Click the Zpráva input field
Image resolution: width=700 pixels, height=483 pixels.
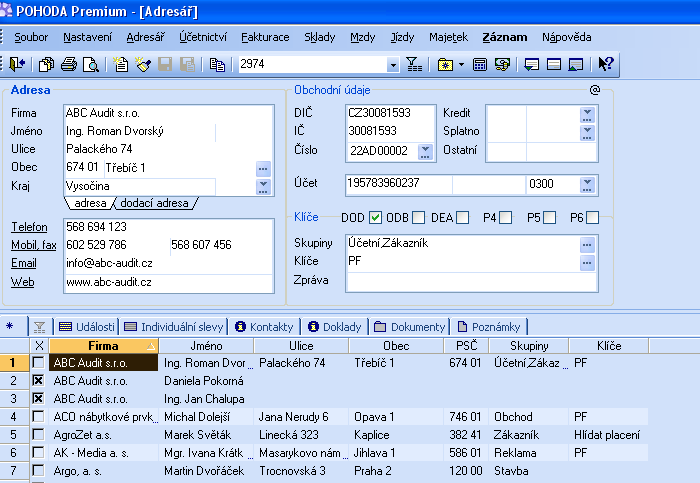click(x=471, y=282)
